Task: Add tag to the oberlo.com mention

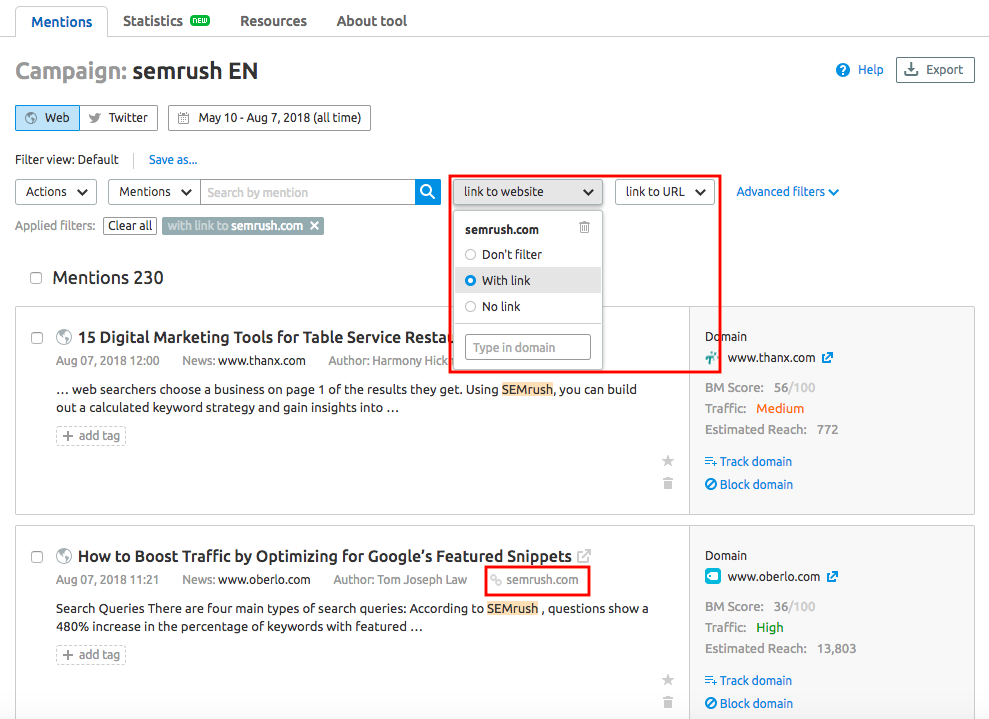Action: [x=91, y=655]
